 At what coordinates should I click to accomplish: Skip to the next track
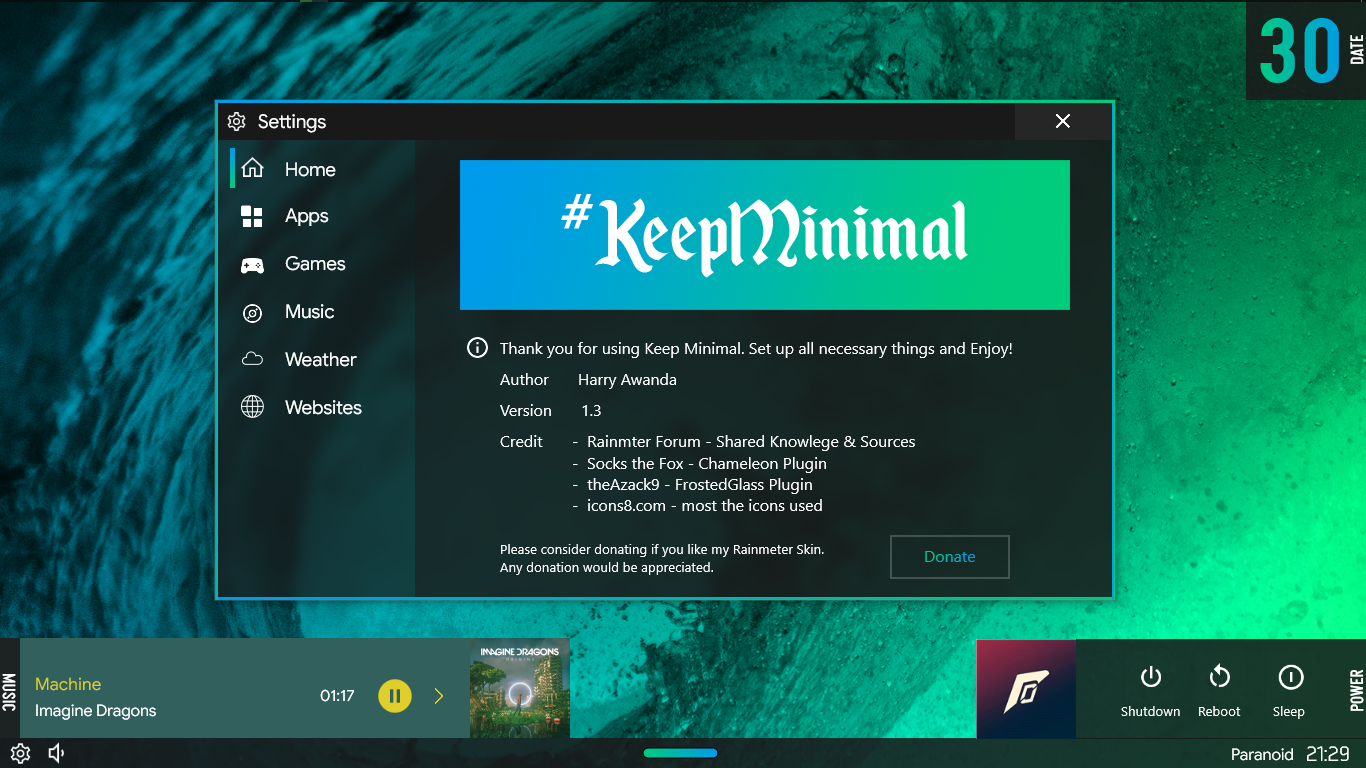point(439,696)
